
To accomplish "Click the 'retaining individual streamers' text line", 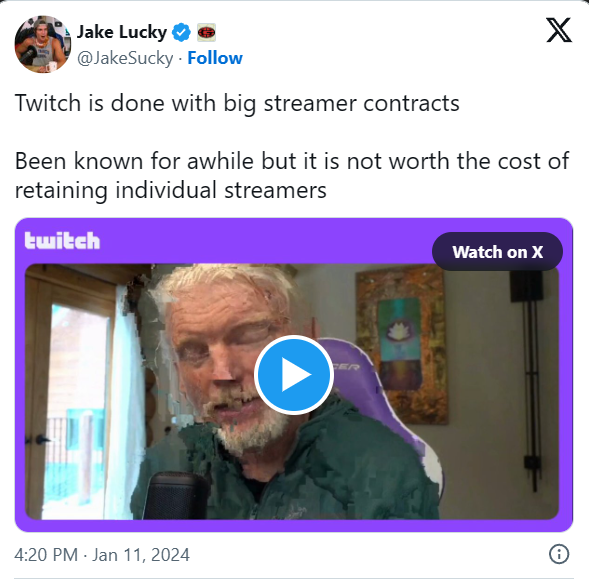I will coord(171,190).
